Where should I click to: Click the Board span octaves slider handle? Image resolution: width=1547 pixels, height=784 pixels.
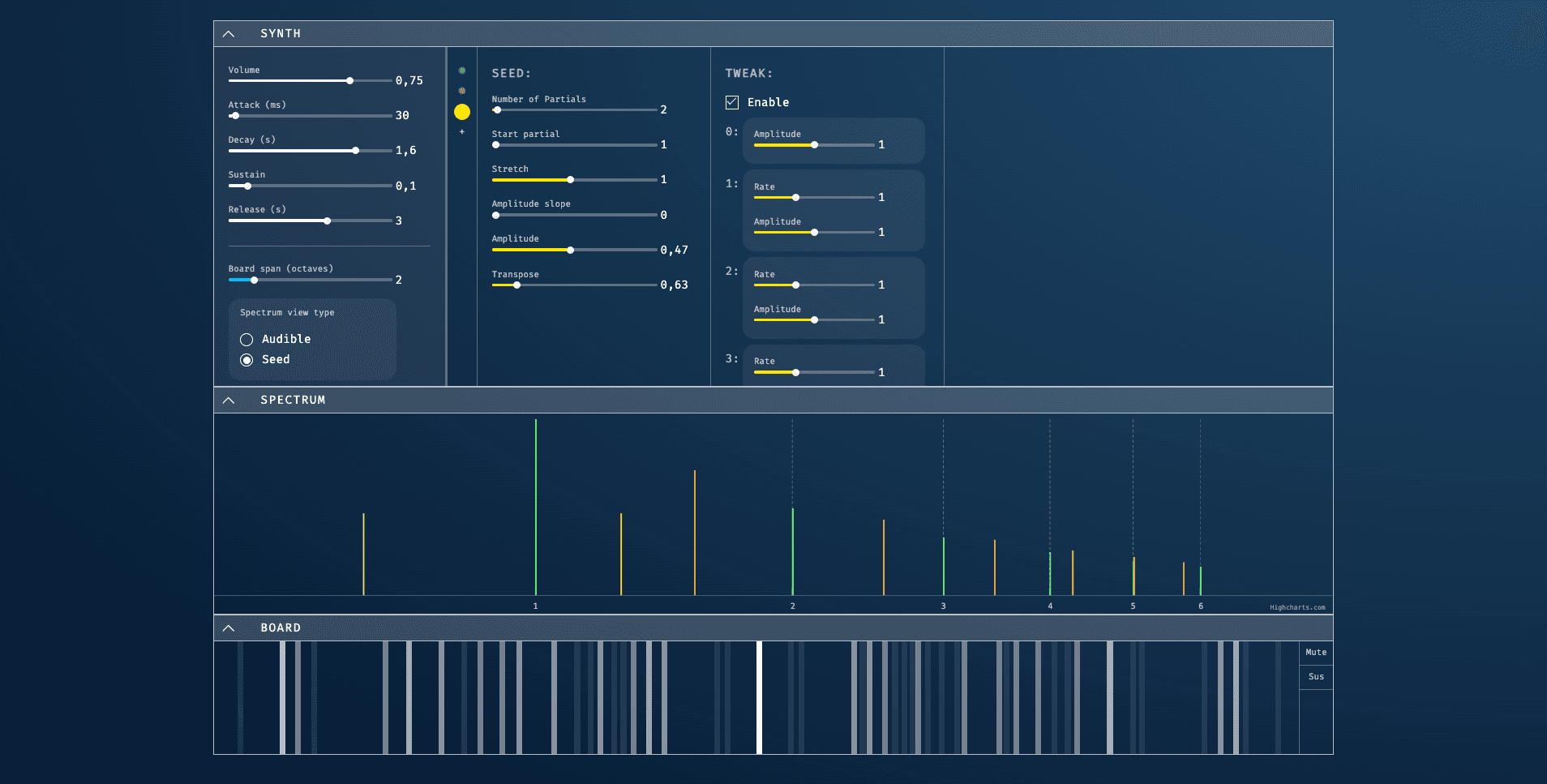[255, 281]
